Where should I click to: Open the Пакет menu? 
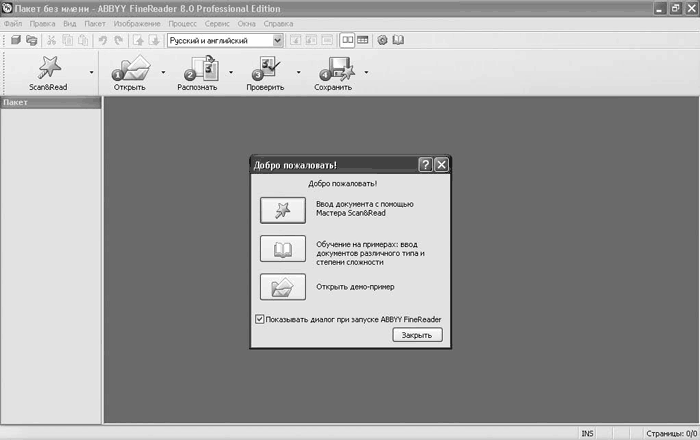95,24
